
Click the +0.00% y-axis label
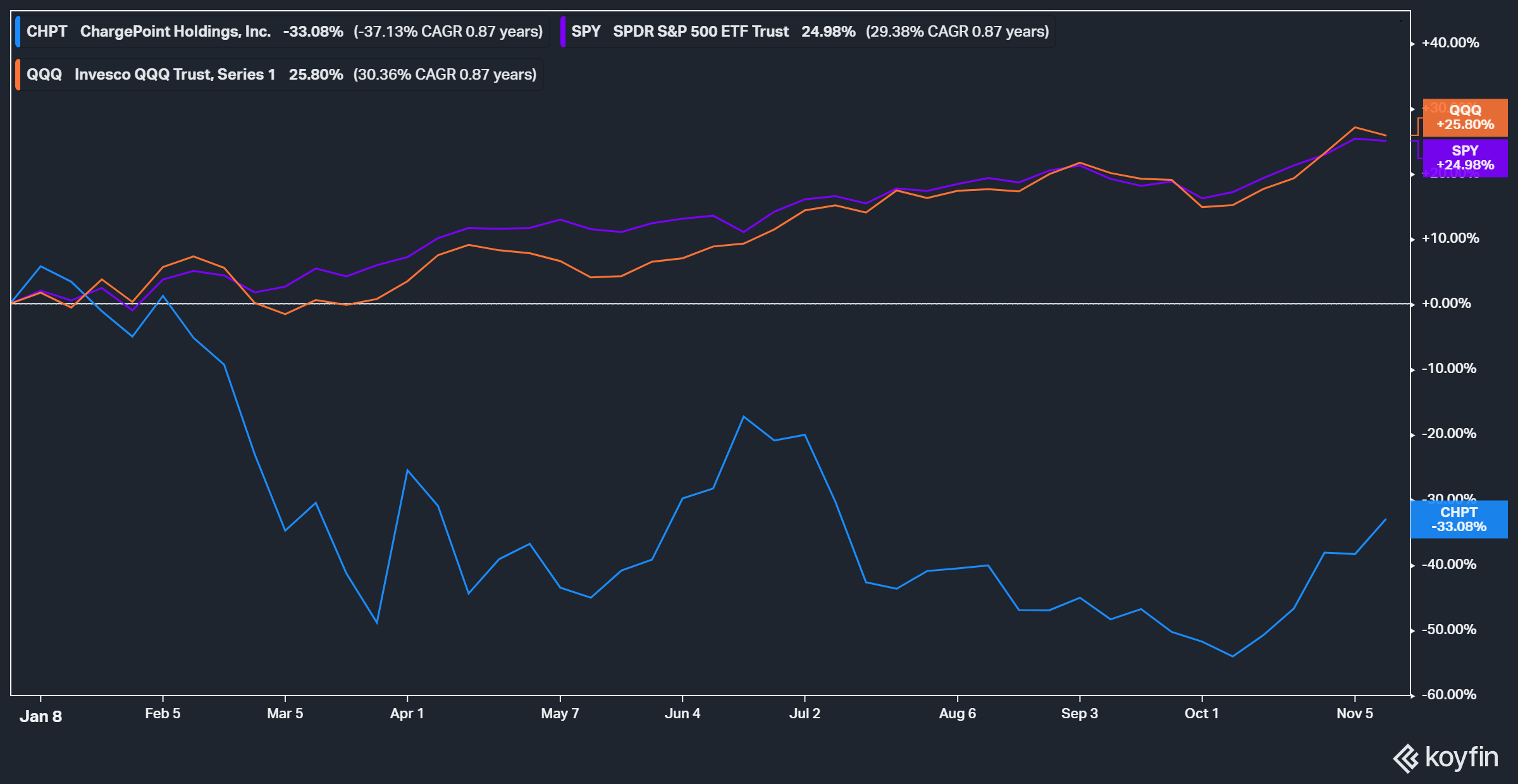(1447, 303)
